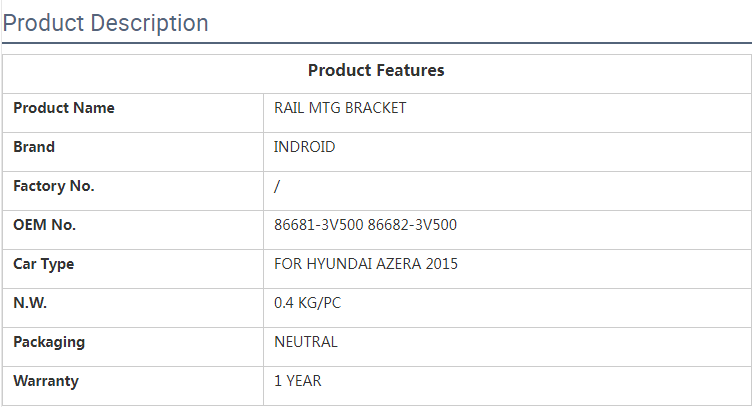Click the Product Features table header
The width and height of the screenshot is (753, 407).
point(376,70)
